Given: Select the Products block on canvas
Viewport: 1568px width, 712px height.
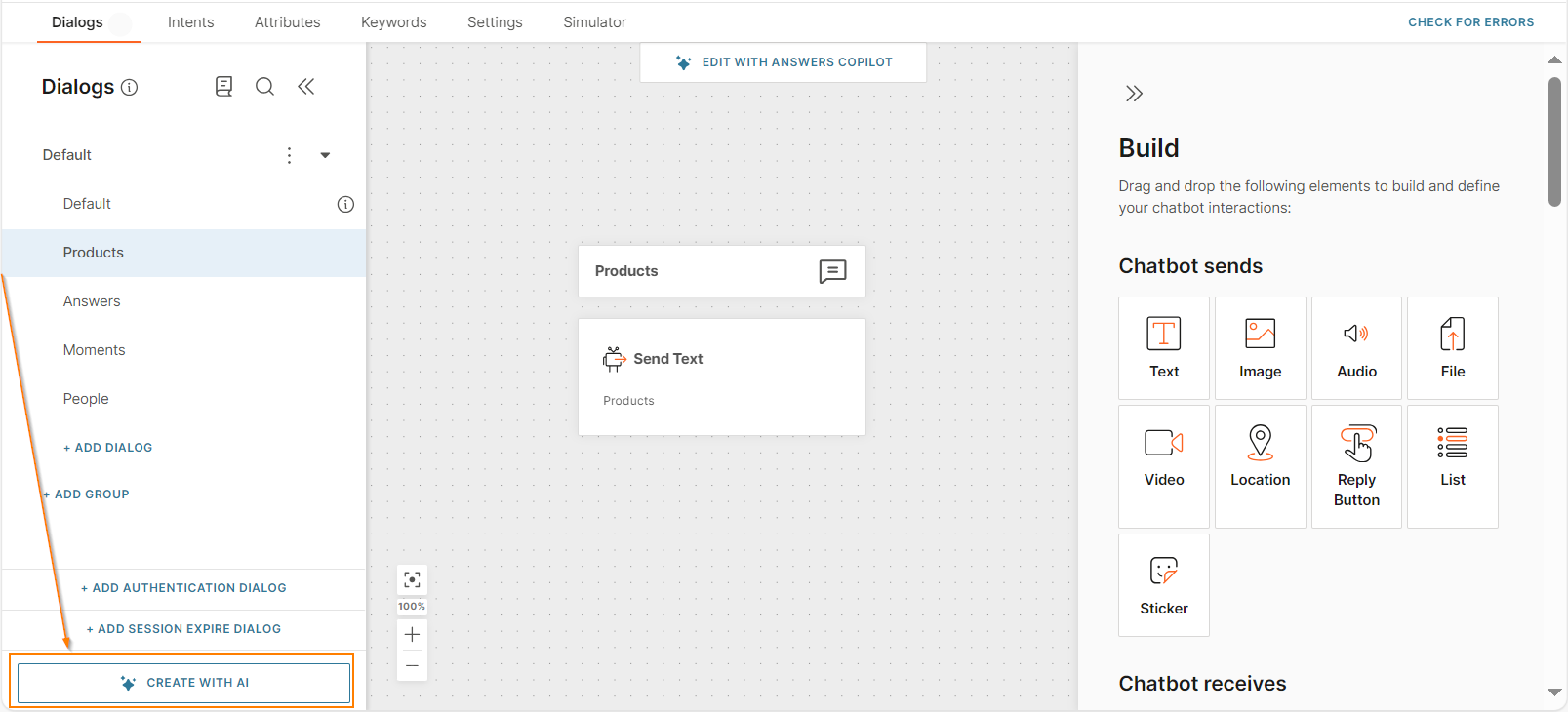Looking at the screenshot, I should tap(722, 271).
